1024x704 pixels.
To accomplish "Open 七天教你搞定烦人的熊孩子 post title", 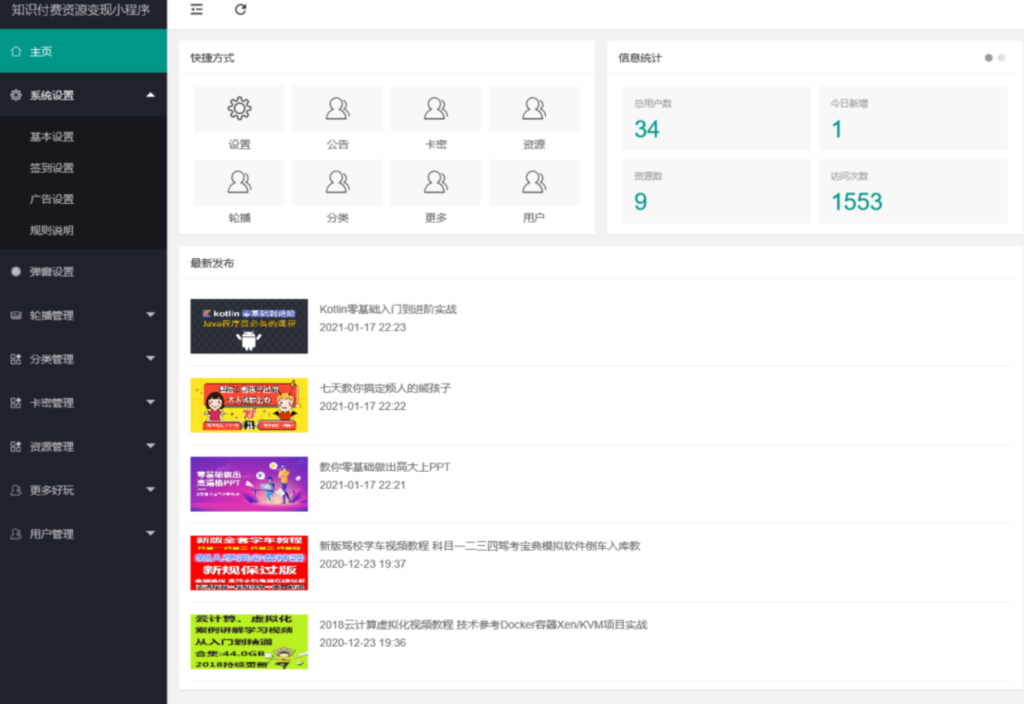I will tap(385, 389).
